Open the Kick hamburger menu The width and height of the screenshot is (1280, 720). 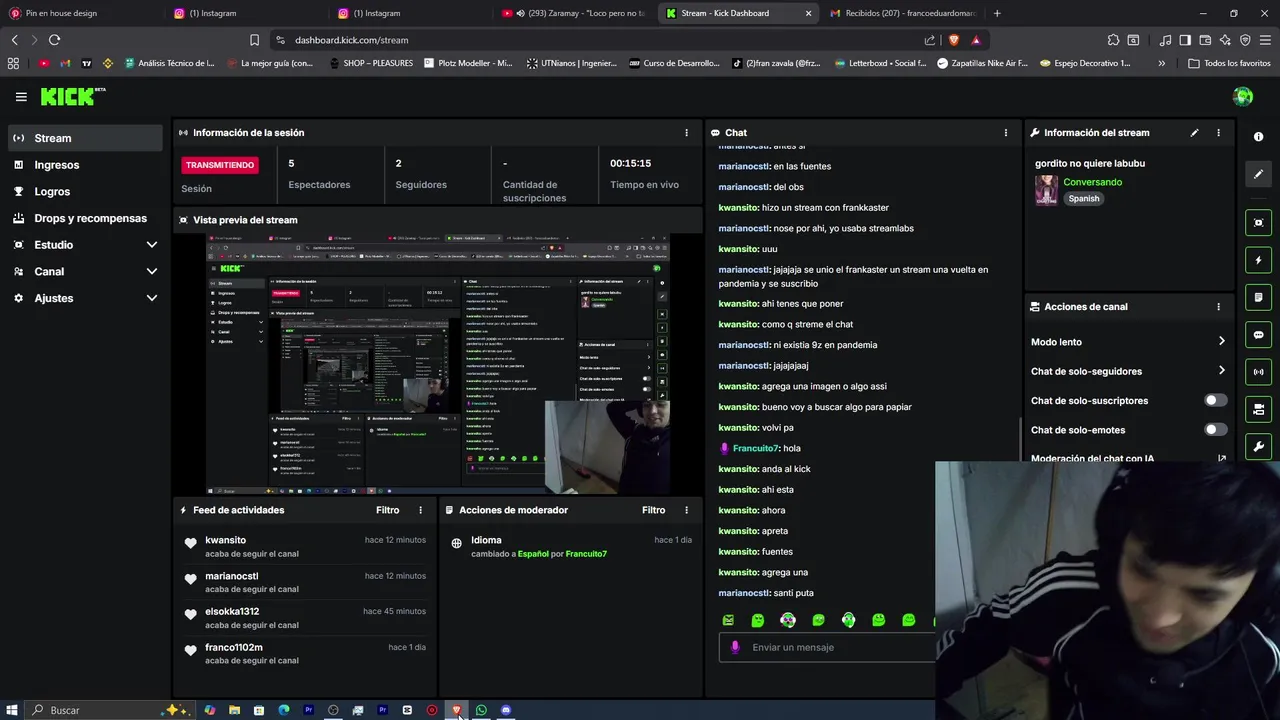tap(21, 97)
